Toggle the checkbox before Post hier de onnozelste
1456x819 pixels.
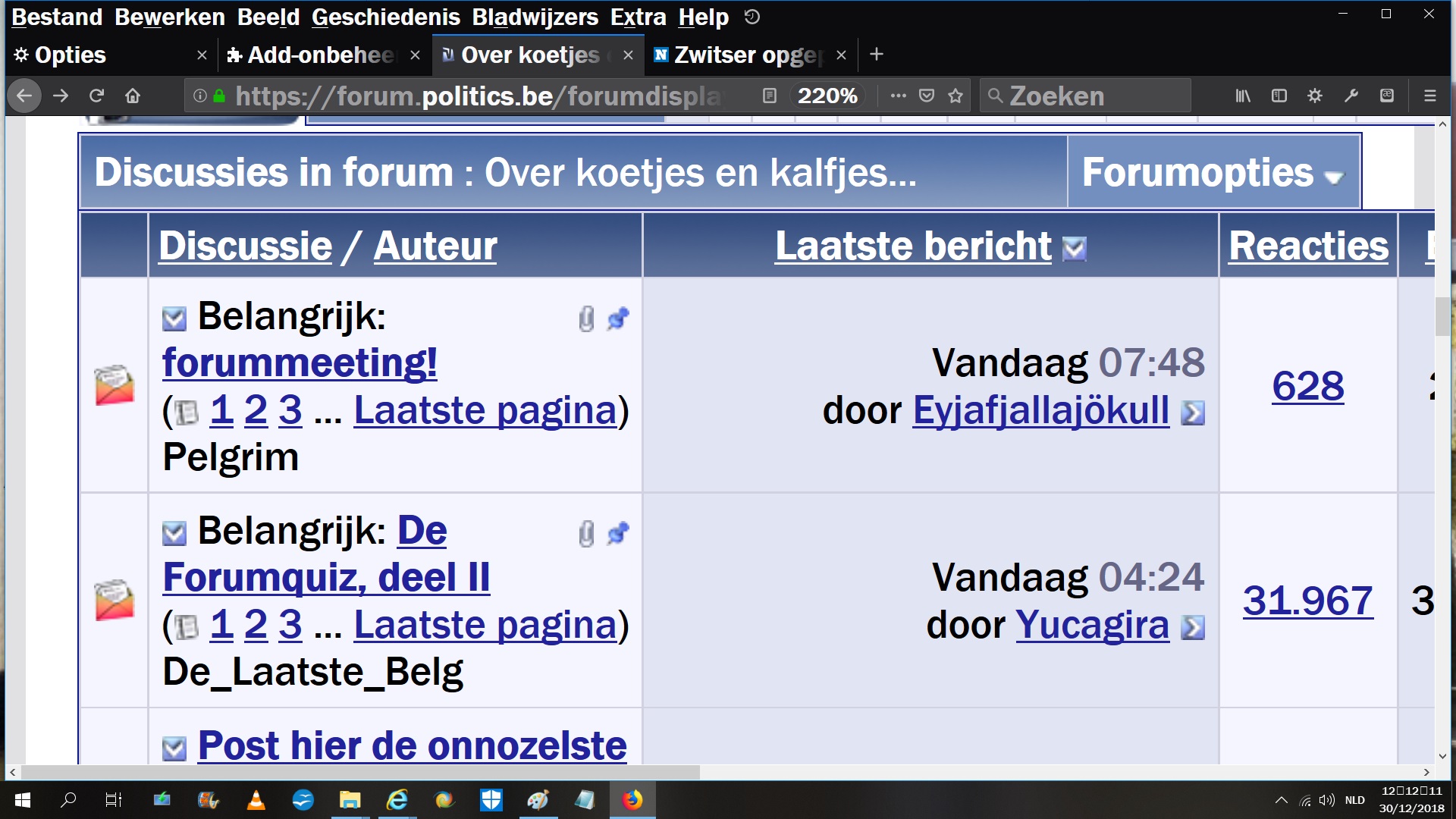(174, 749)
